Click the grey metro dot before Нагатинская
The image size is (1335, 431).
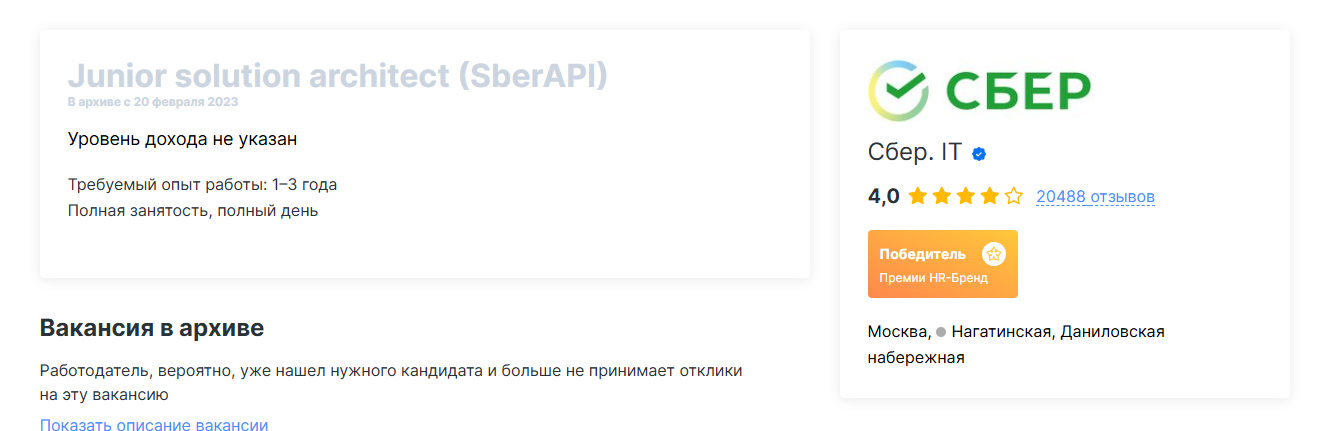(x=941, y=332)
